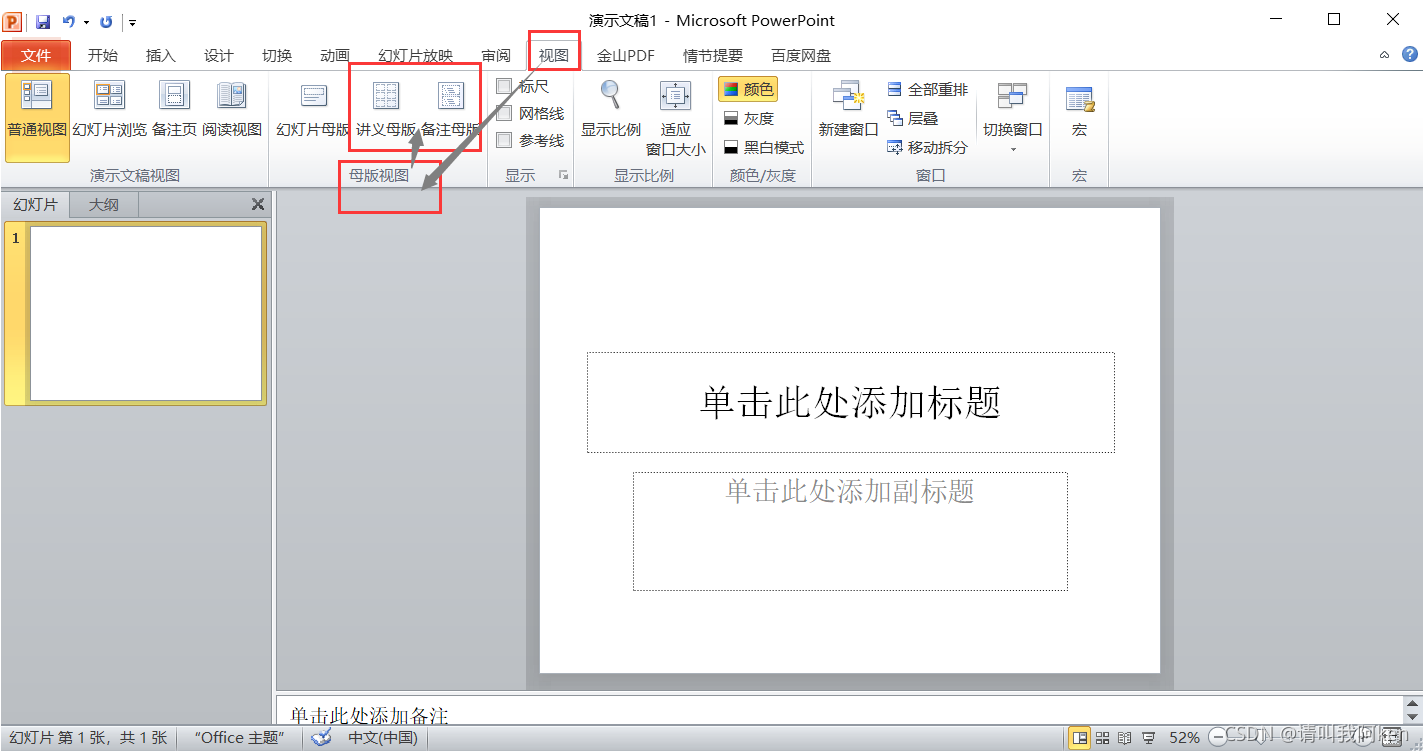Click spell-check icon in status bar
The width and height of the screenshot is (1424, 752).
coord(321,738)
